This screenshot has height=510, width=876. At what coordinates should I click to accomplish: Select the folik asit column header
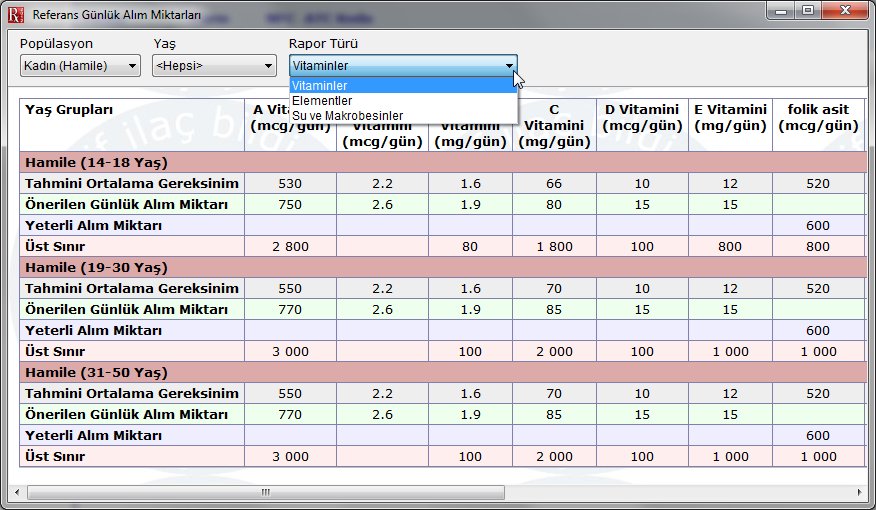point(818,118)
